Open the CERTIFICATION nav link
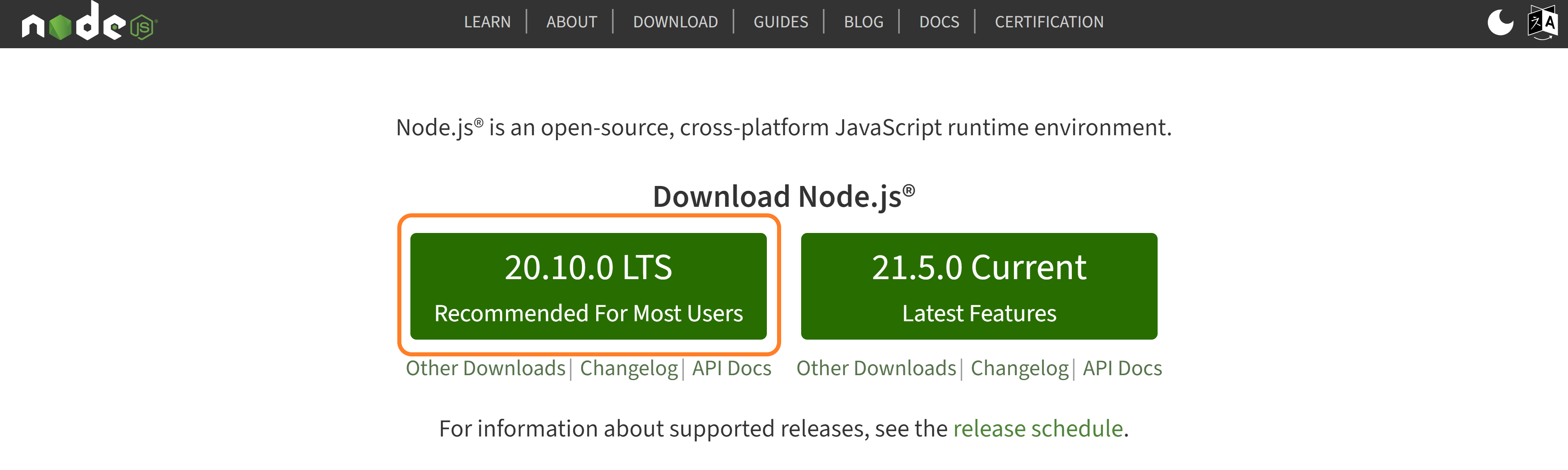This screenshot has width=1568, height=470. 1049,22
